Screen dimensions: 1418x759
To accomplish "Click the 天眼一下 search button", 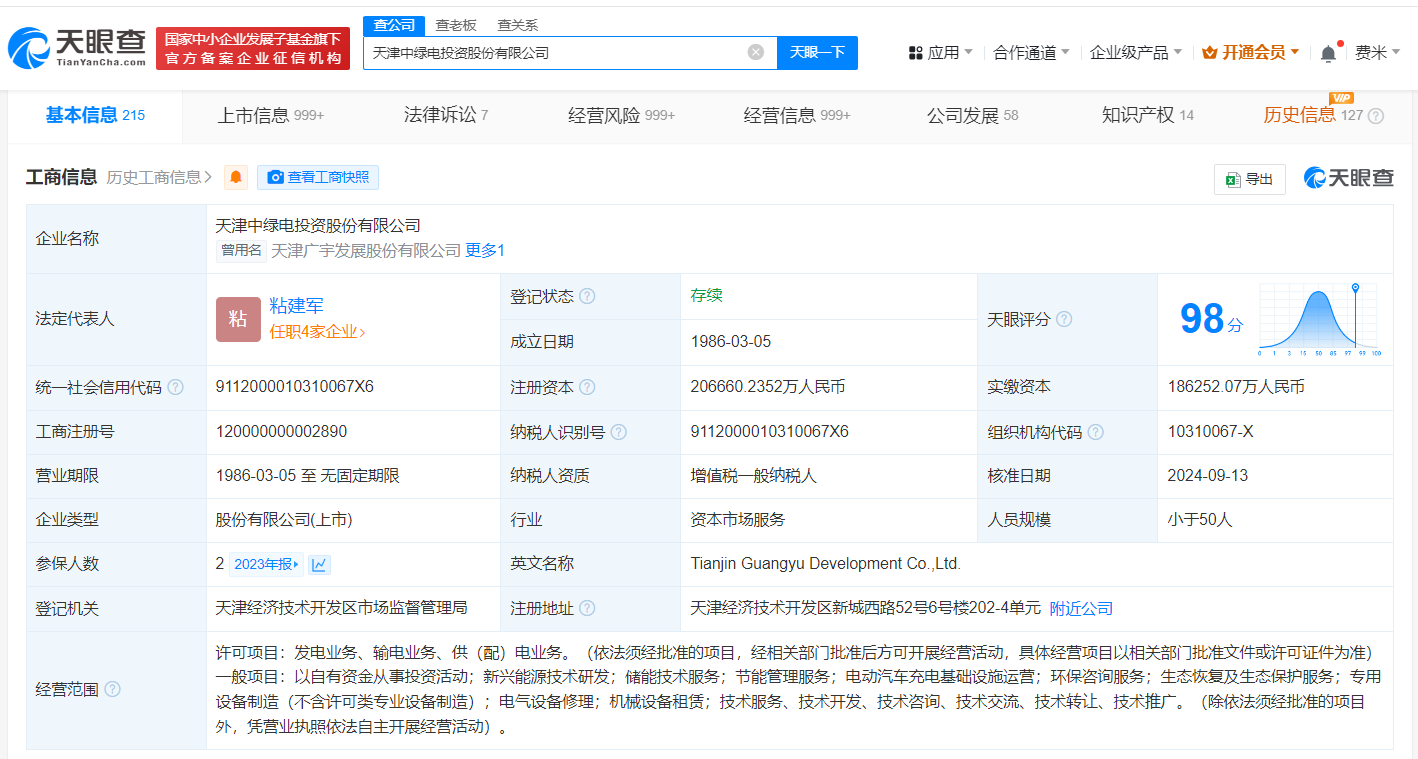I will click(x=817, y=52).
